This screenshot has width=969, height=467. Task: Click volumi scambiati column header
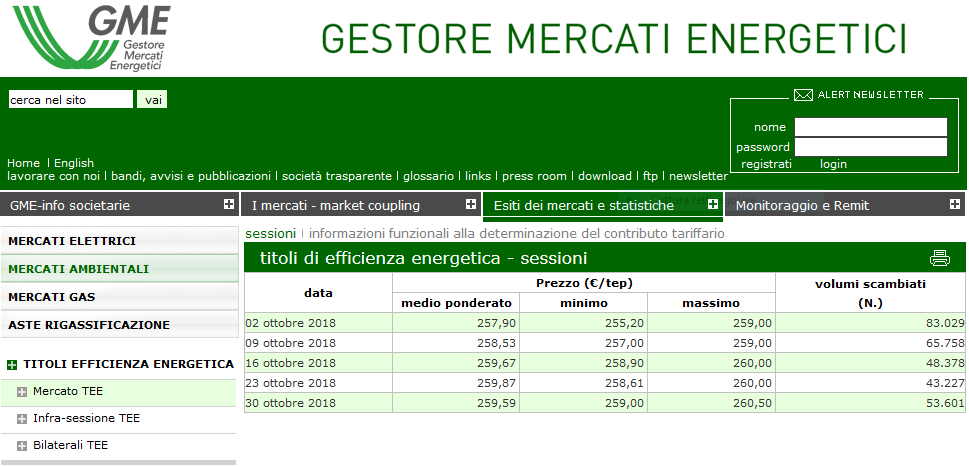870,293
